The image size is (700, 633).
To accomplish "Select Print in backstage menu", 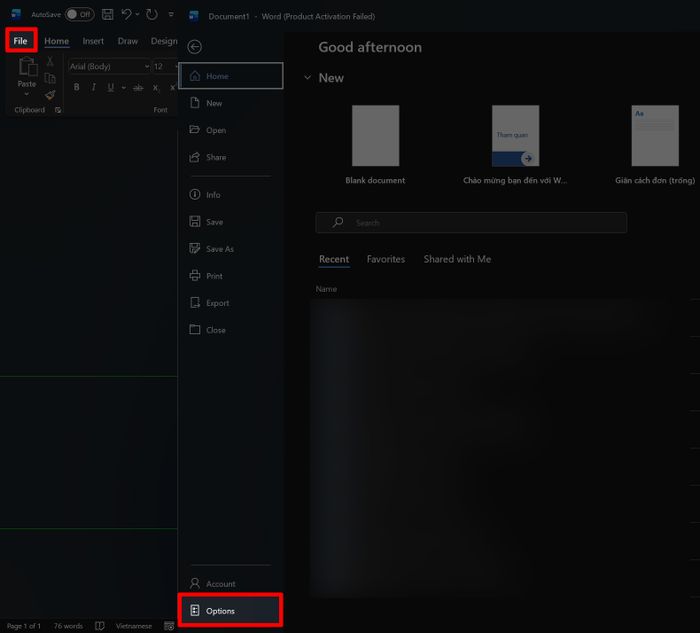I will coord(231,276).
